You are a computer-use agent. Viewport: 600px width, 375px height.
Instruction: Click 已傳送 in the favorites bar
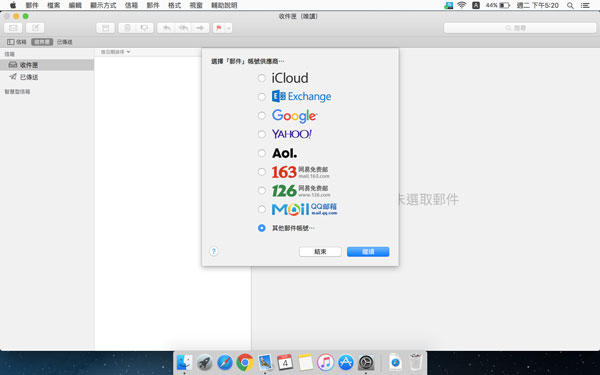coord(65,42)
